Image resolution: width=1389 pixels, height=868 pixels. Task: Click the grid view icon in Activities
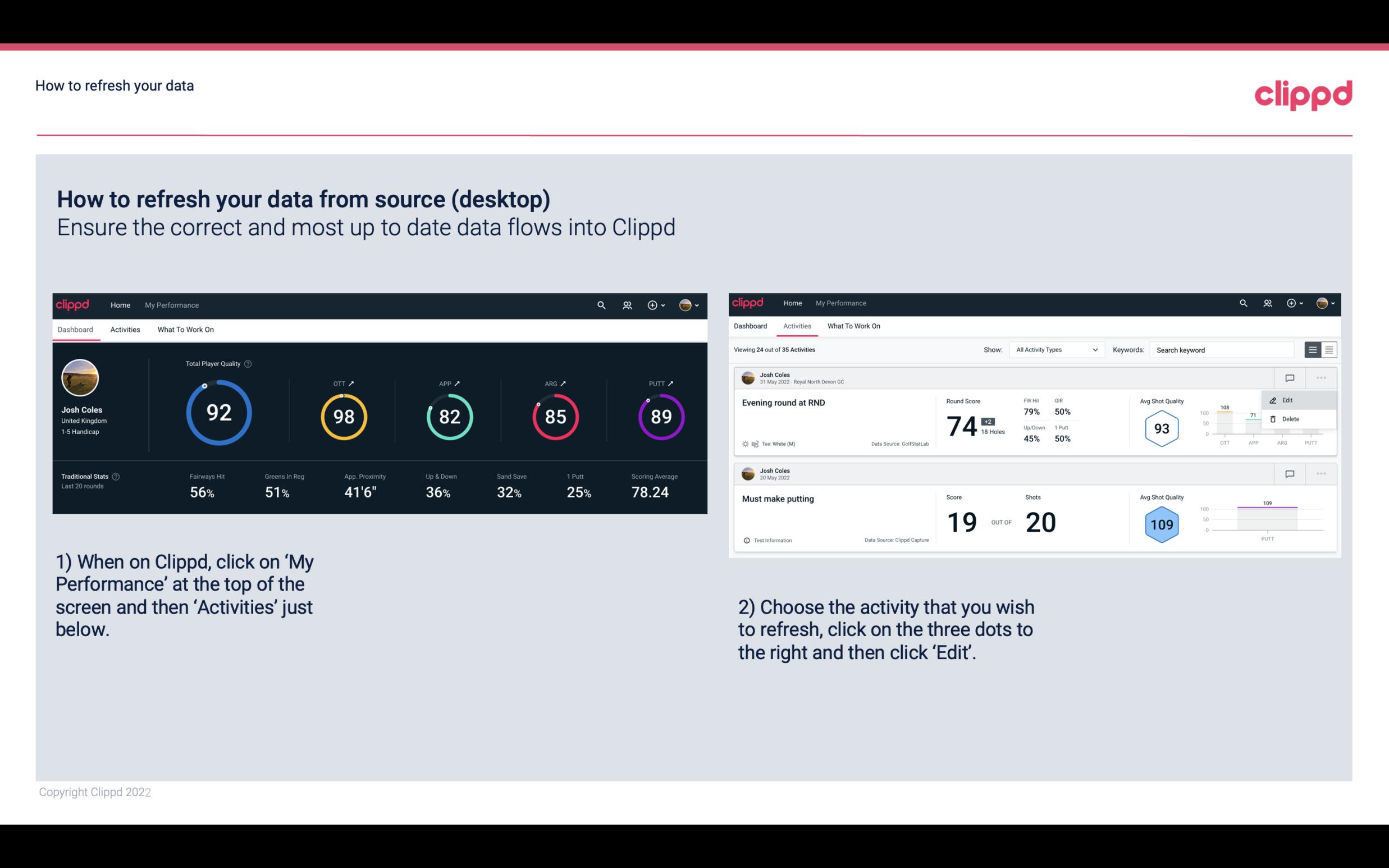(x=1328, y=350)
